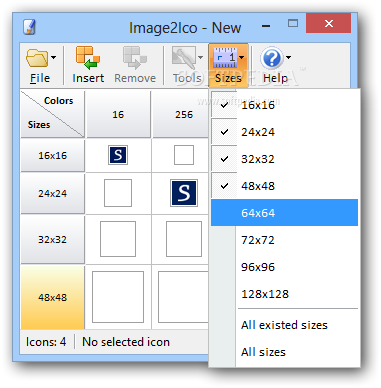This screenshot has width=381, height=388.
Task: Click the Image2Ico app icon in title bar
Action: tap(29, 27)
